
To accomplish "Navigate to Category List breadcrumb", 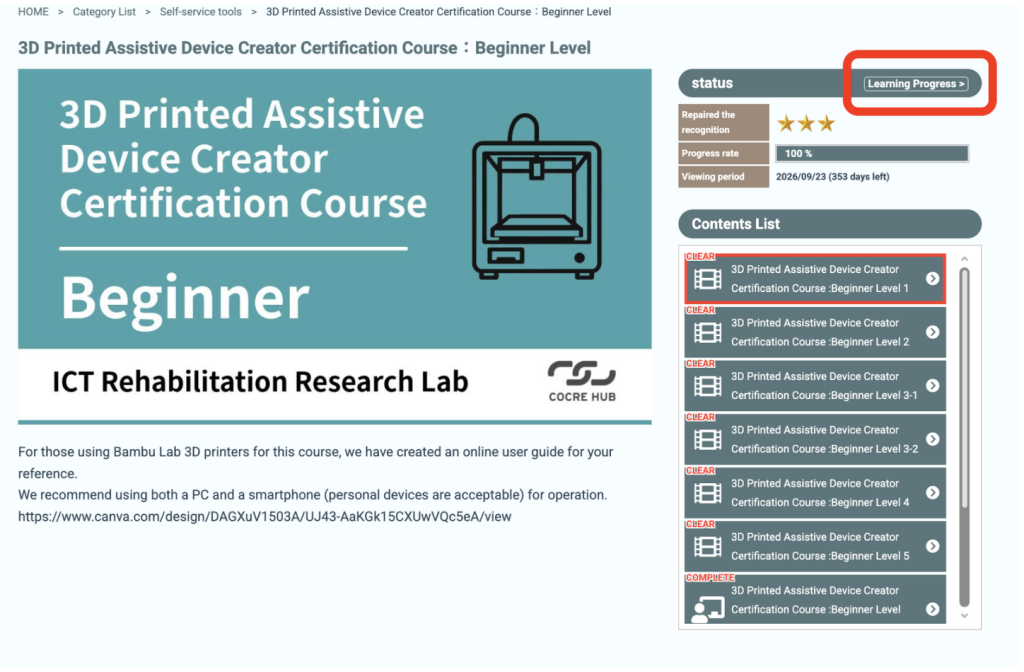I will click(104, 12).
